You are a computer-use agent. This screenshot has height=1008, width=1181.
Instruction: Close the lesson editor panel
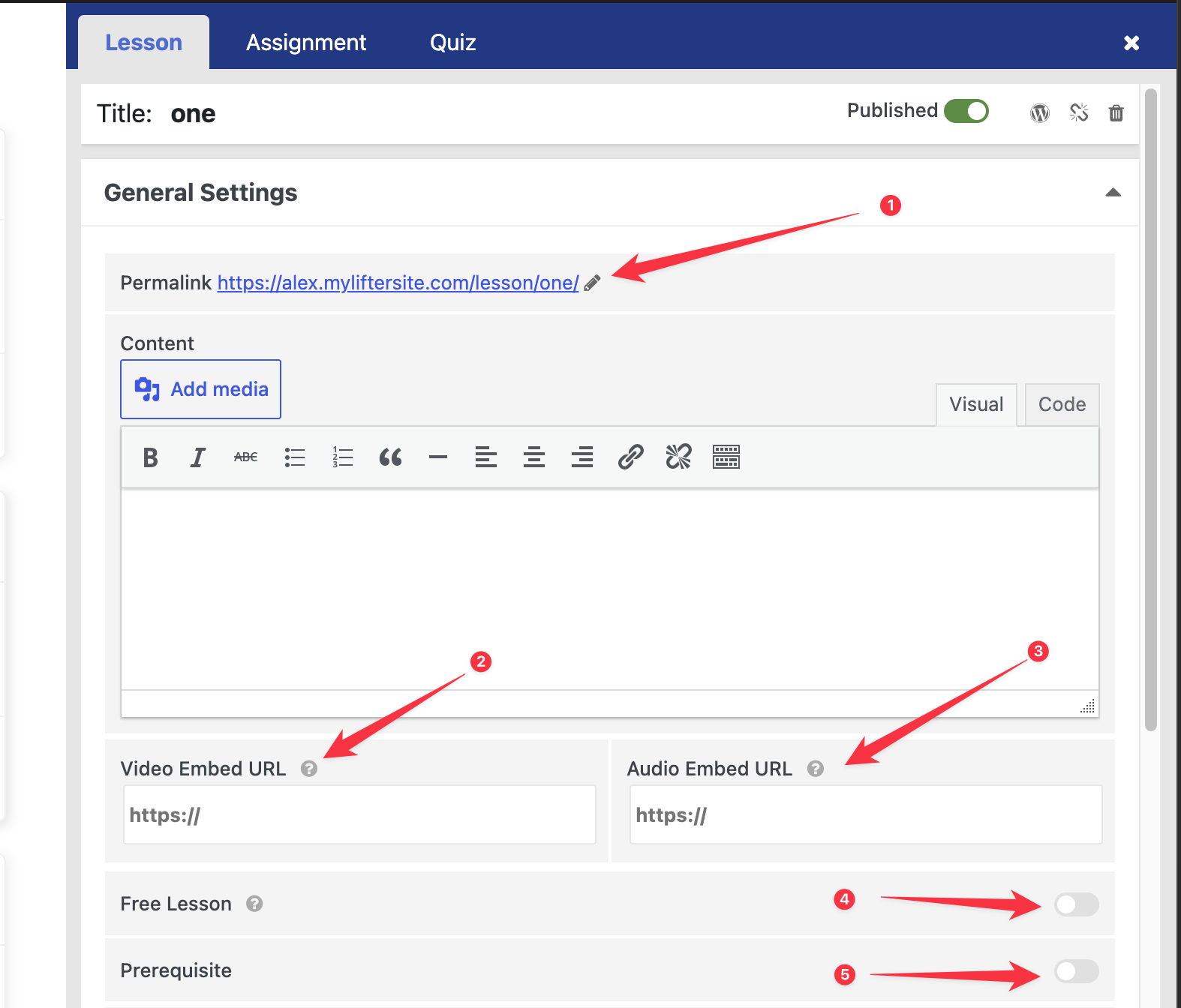[1131, 43]
